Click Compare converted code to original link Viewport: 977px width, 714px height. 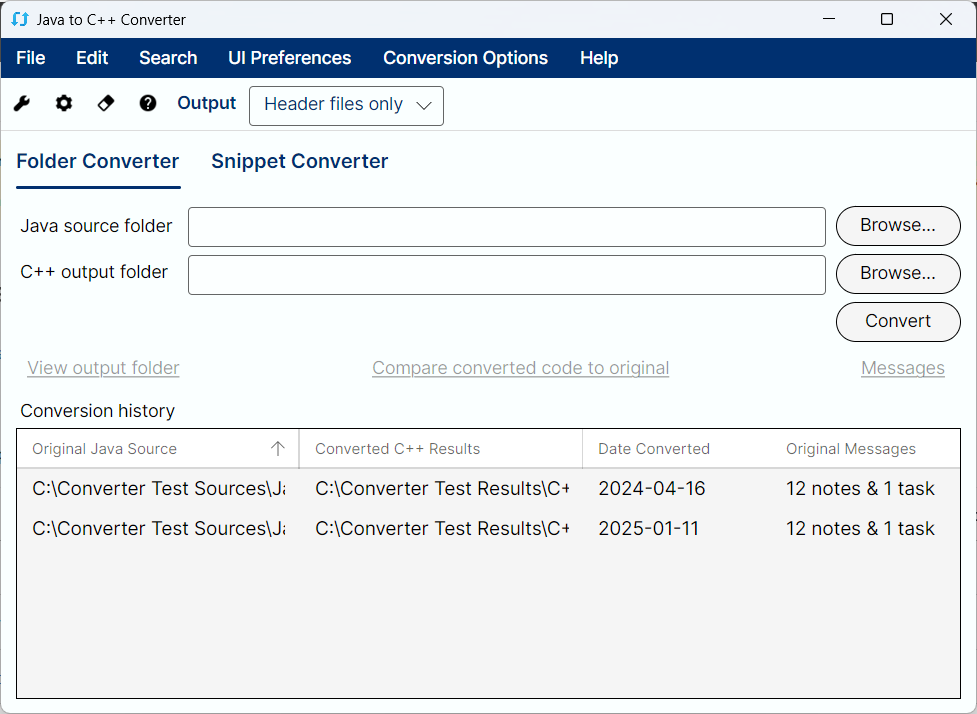[x=521, y=368]
